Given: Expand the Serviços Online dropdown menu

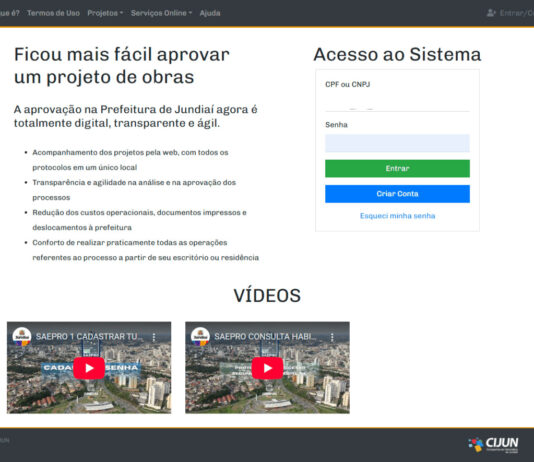Looking at the screenshot, I should 161,13.
